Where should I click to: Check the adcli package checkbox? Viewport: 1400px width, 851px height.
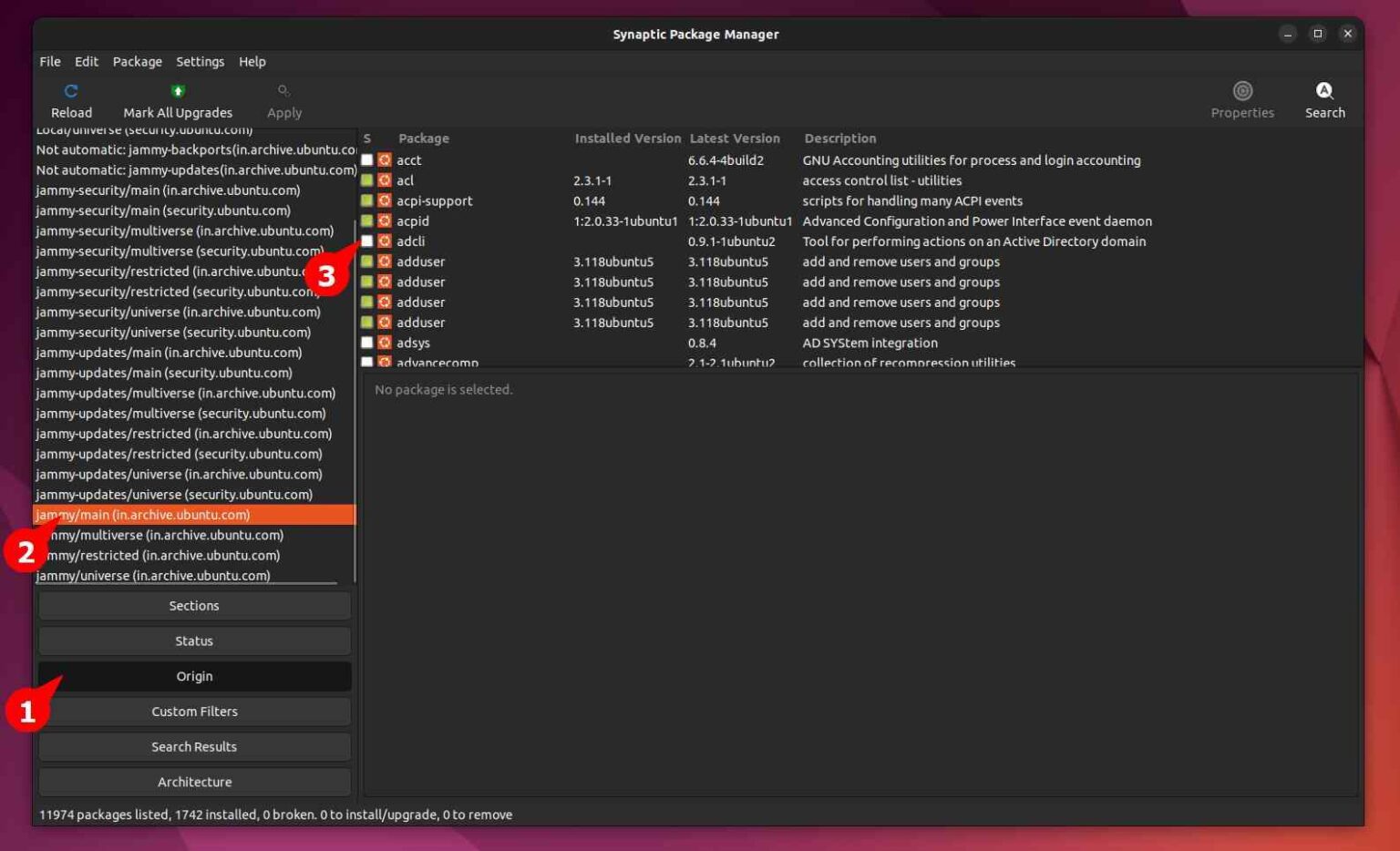coord(367,241)
